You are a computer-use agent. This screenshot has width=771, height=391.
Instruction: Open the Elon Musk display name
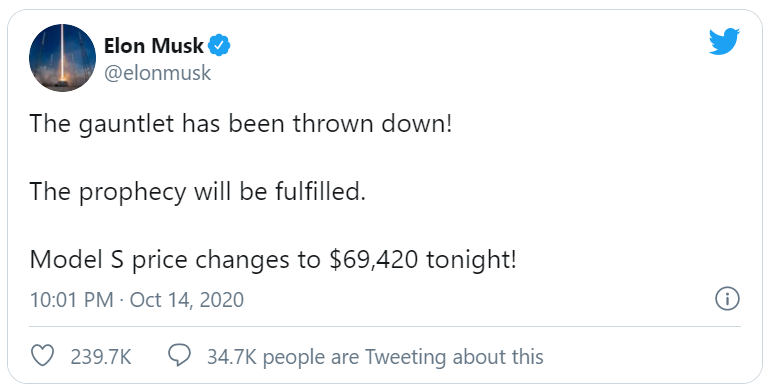coord(153,46)
